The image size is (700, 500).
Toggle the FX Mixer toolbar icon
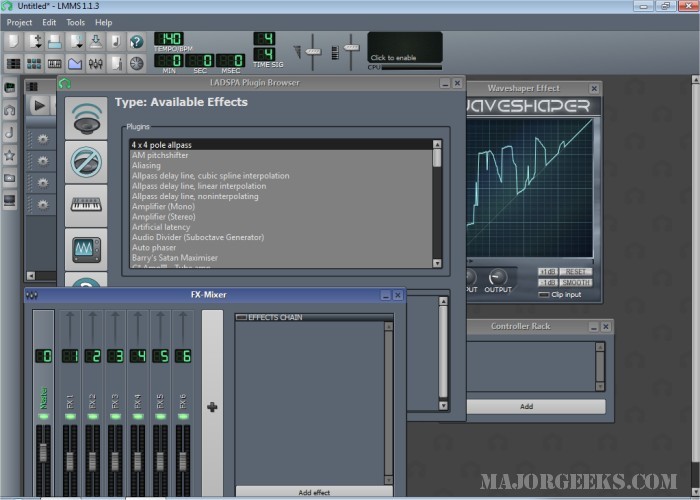pyautogui.click(x=96, y=63)
